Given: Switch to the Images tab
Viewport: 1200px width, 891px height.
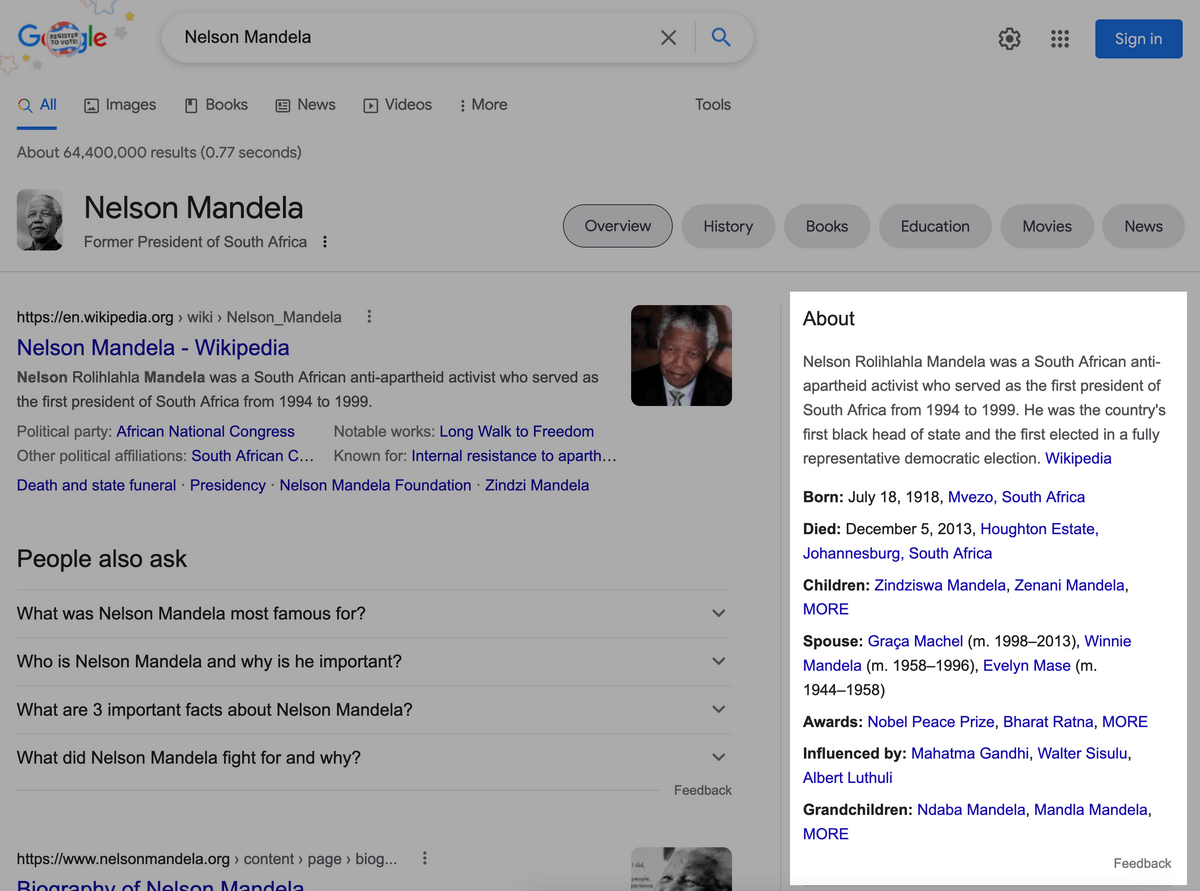Looking at the screenshot, I should [120, 105].
